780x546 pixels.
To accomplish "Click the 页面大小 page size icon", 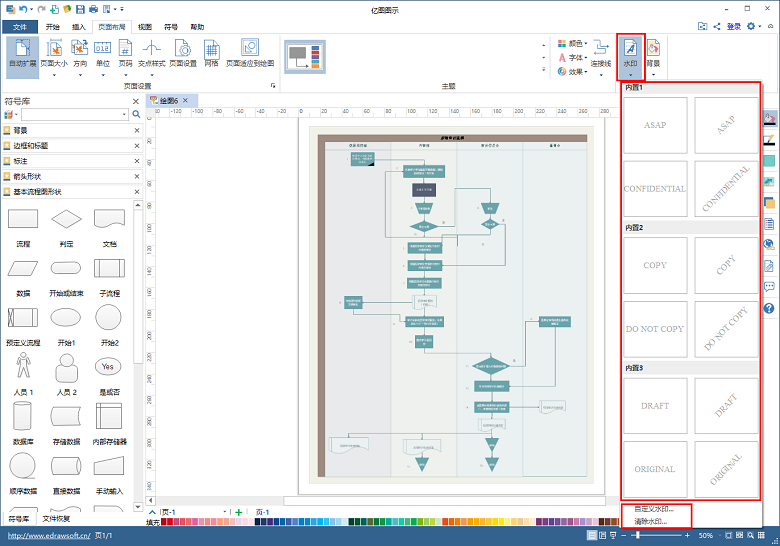I will [x=54, y=56].
